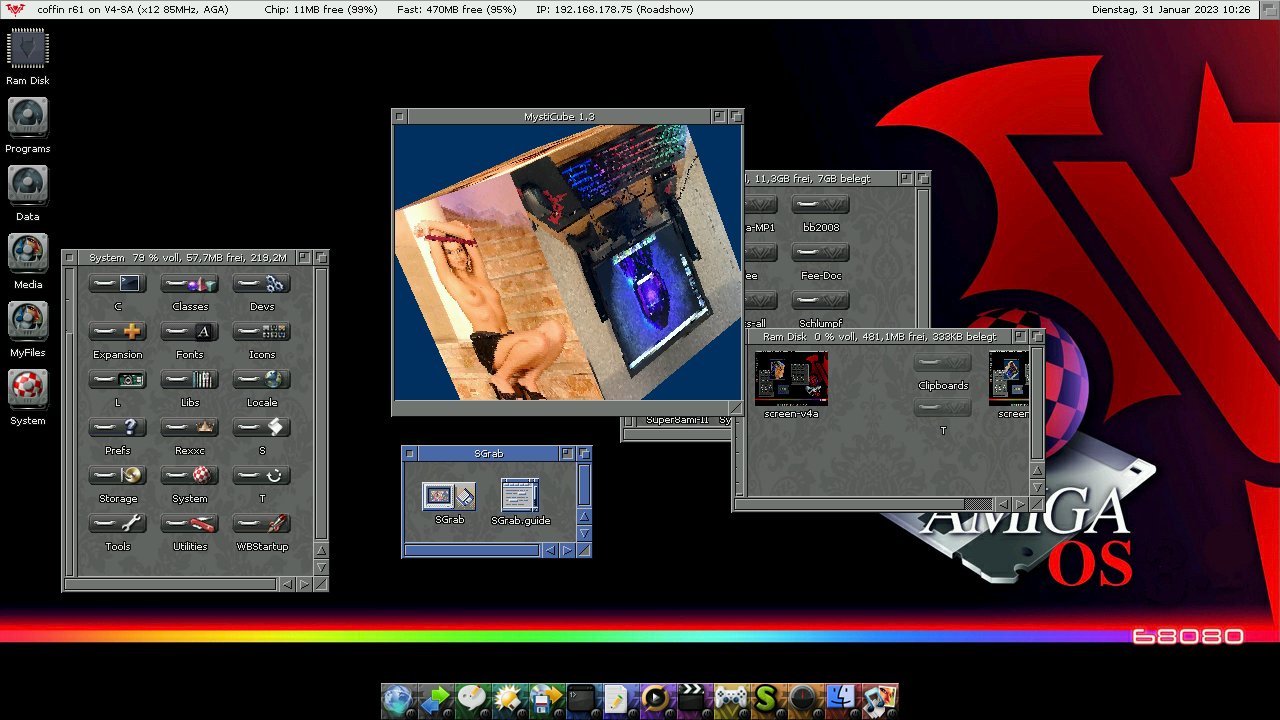This screenshot has width=1280, height=720.
Task: Open the System boing-ball desktop icon
Action: pyautogui.click(x=27, y=388)
